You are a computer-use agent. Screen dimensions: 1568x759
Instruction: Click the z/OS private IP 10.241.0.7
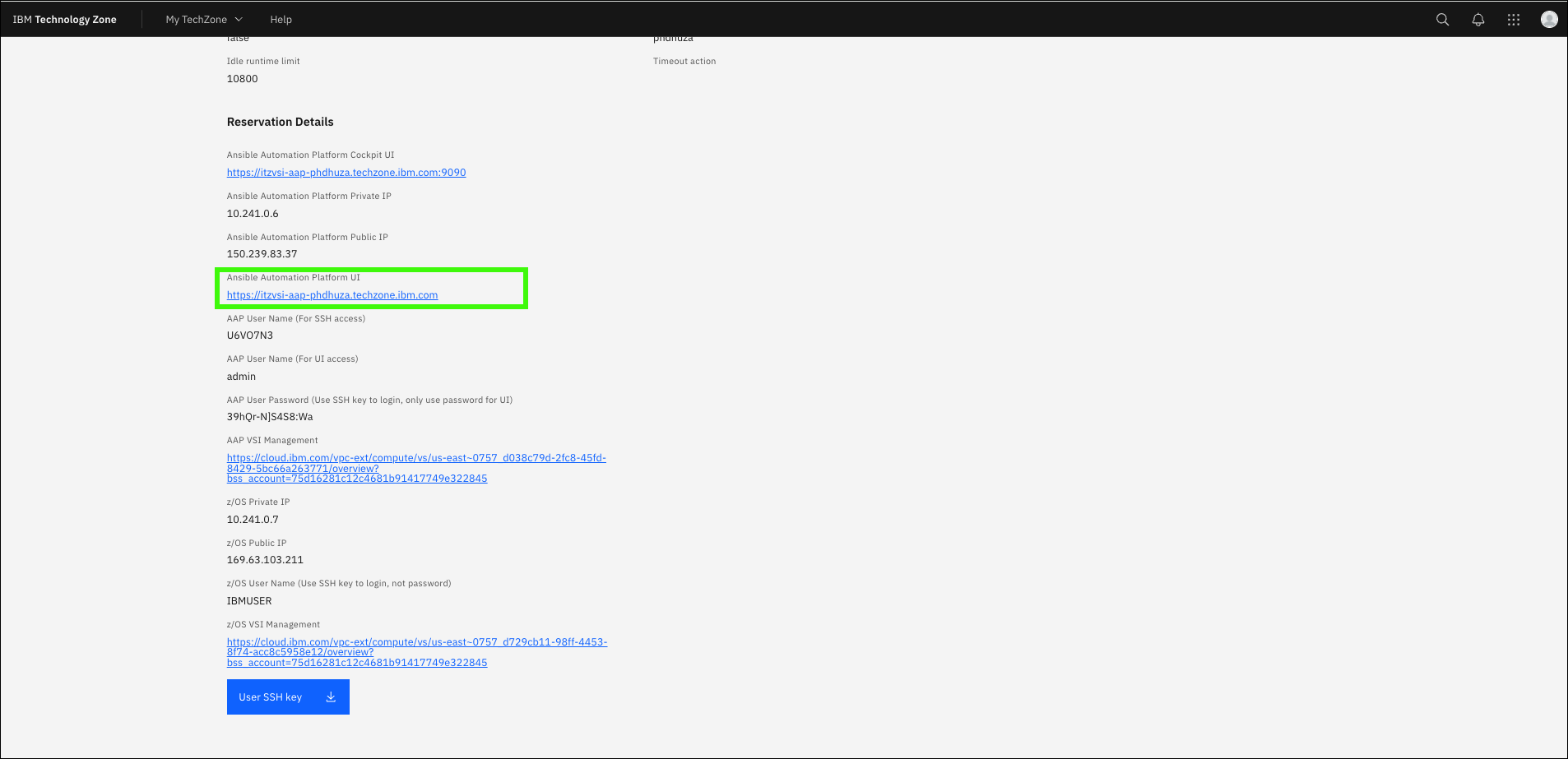click(x=253, y=520)
